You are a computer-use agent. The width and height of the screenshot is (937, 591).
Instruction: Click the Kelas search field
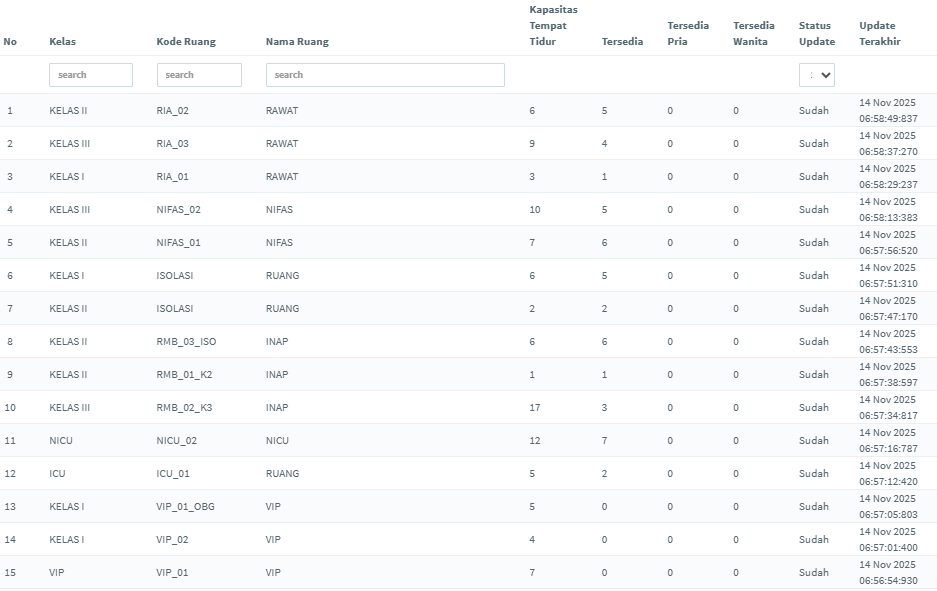click(x=90, y=75)
